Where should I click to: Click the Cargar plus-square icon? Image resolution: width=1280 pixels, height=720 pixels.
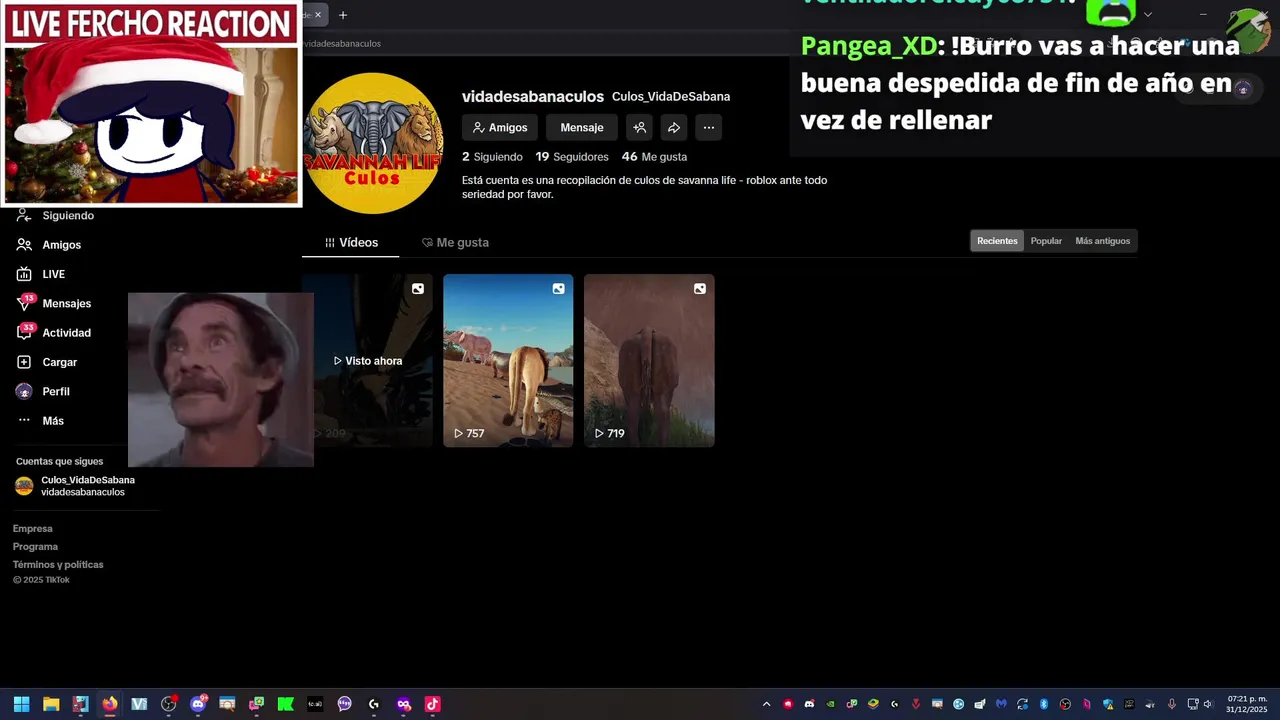coord(24,362)
